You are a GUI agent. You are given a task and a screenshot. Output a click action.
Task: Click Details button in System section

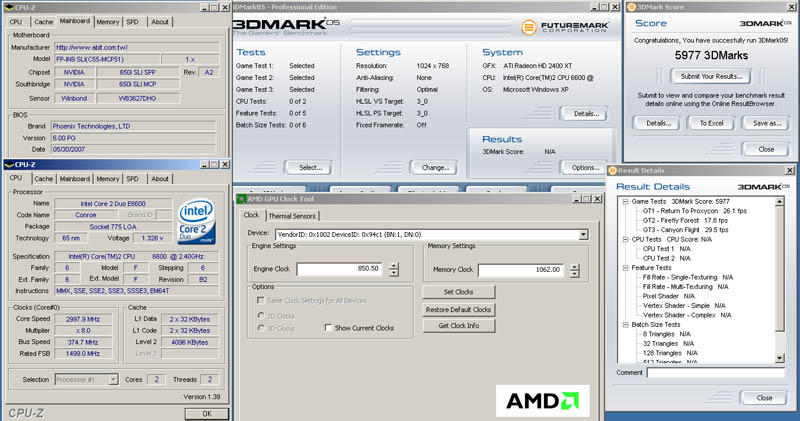[586, 114]
